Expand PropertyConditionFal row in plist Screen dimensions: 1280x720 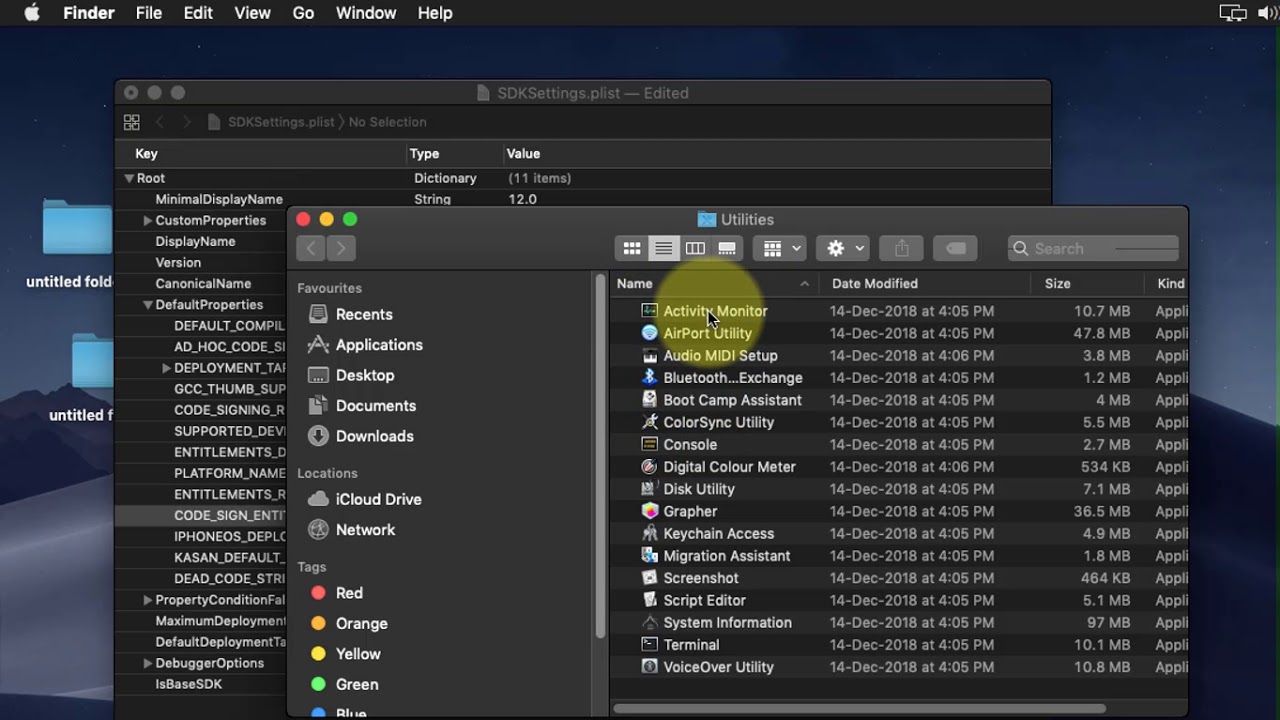pyautogui.click(x=147, y=600)
